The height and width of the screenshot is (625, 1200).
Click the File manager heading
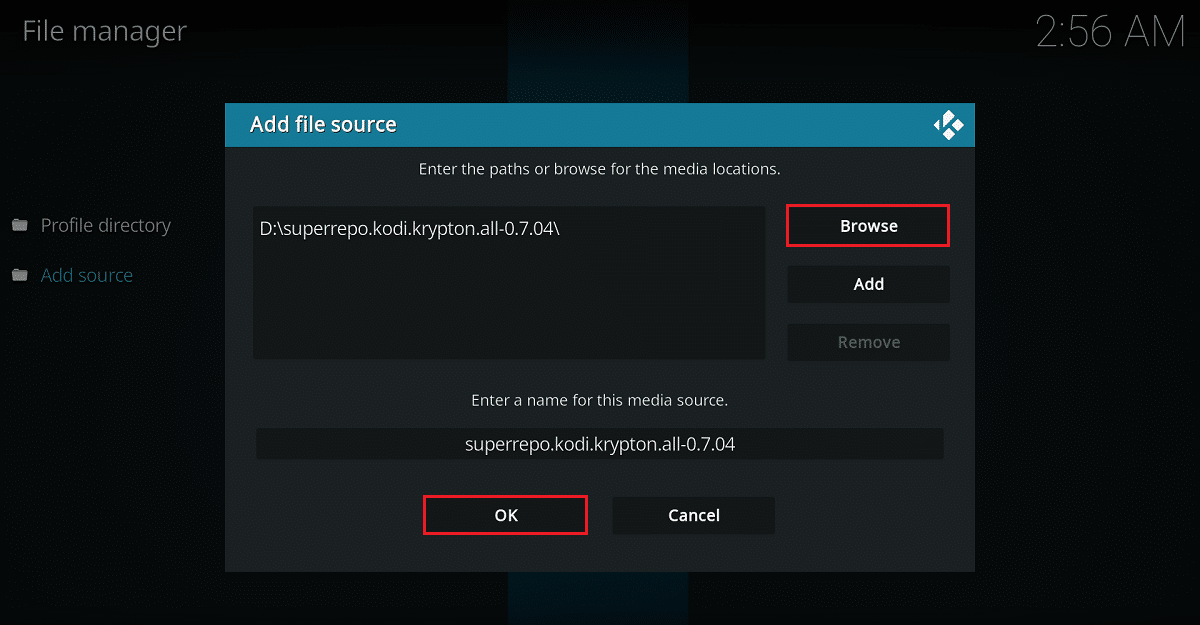point(105,31)
